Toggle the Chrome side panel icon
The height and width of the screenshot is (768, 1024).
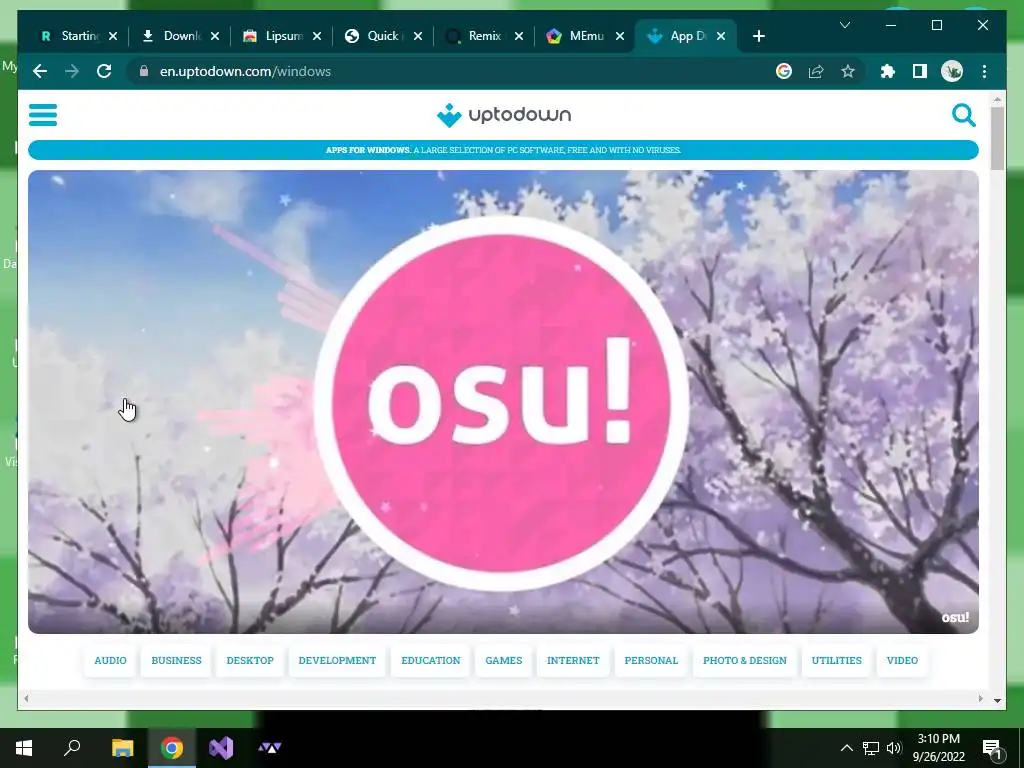920,71
